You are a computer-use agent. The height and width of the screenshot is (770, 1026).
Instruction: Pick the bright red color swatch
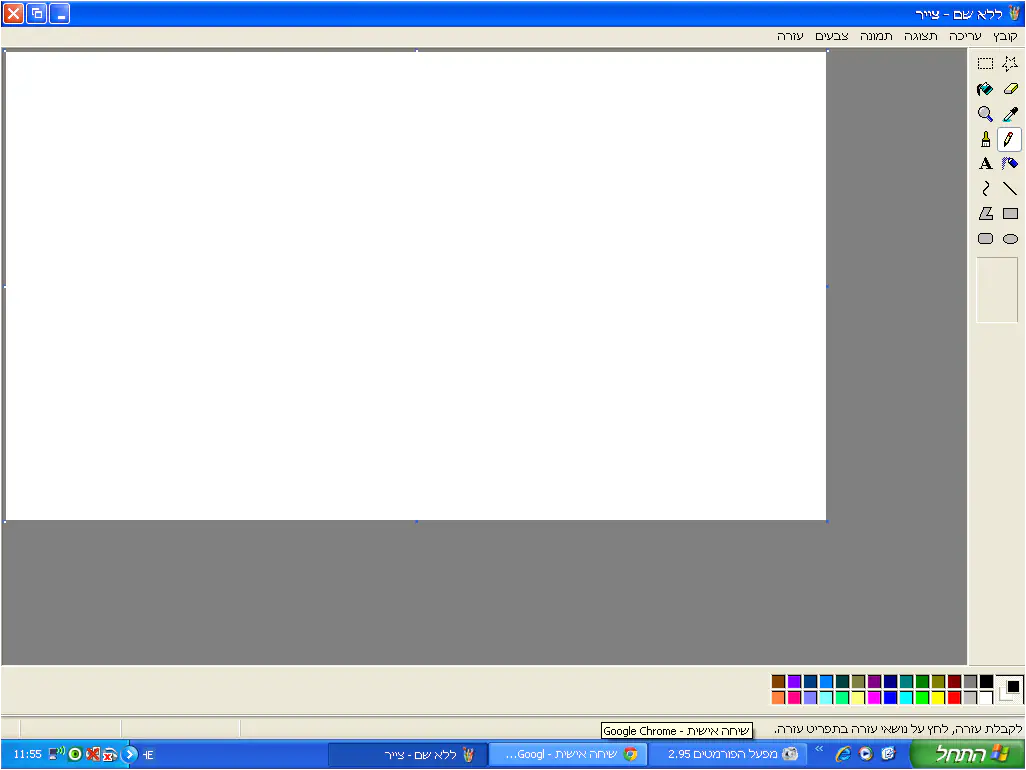pos(955,697)
